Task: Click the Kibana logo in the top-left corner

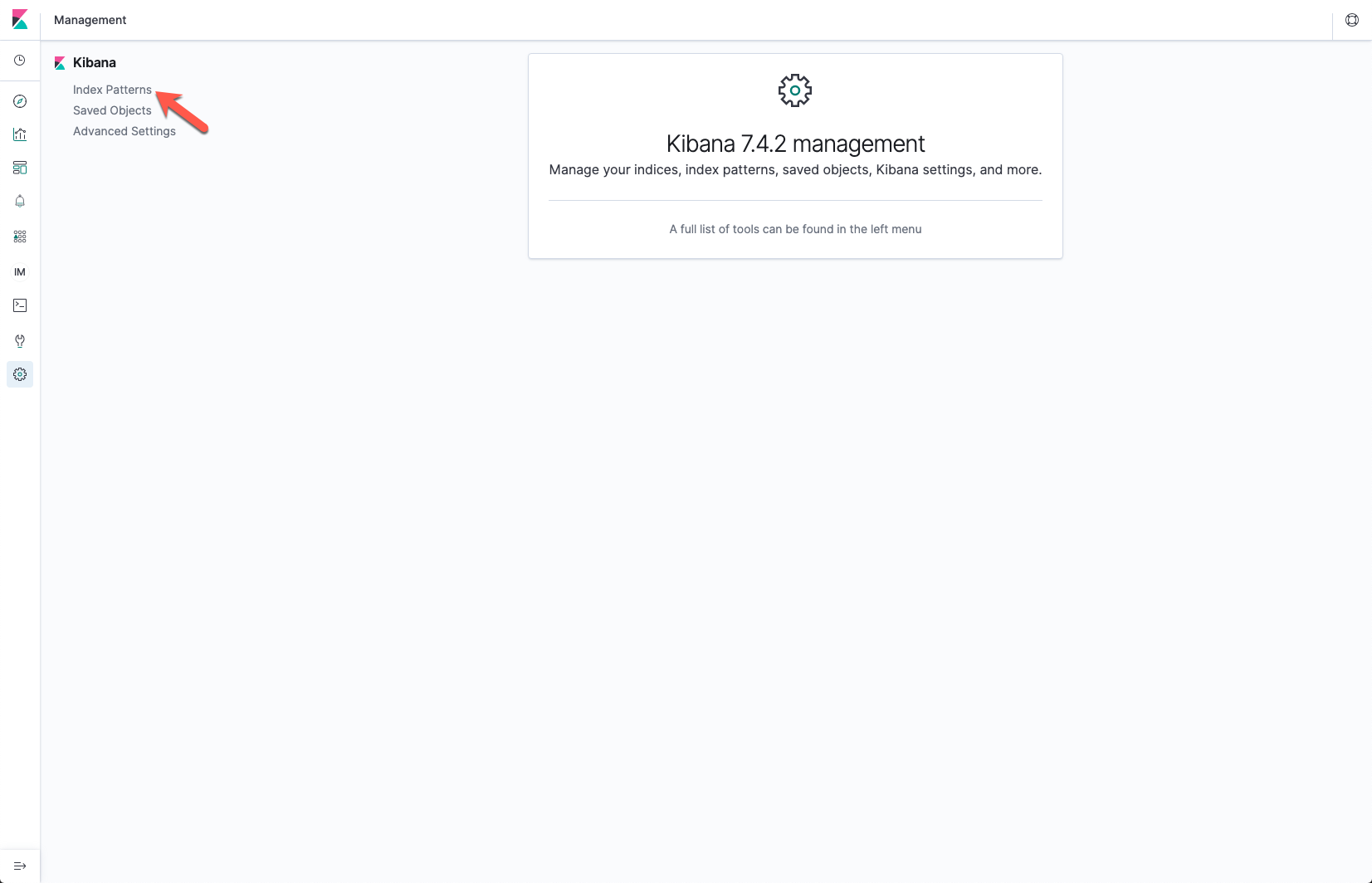Action: [x=20, y=20]
